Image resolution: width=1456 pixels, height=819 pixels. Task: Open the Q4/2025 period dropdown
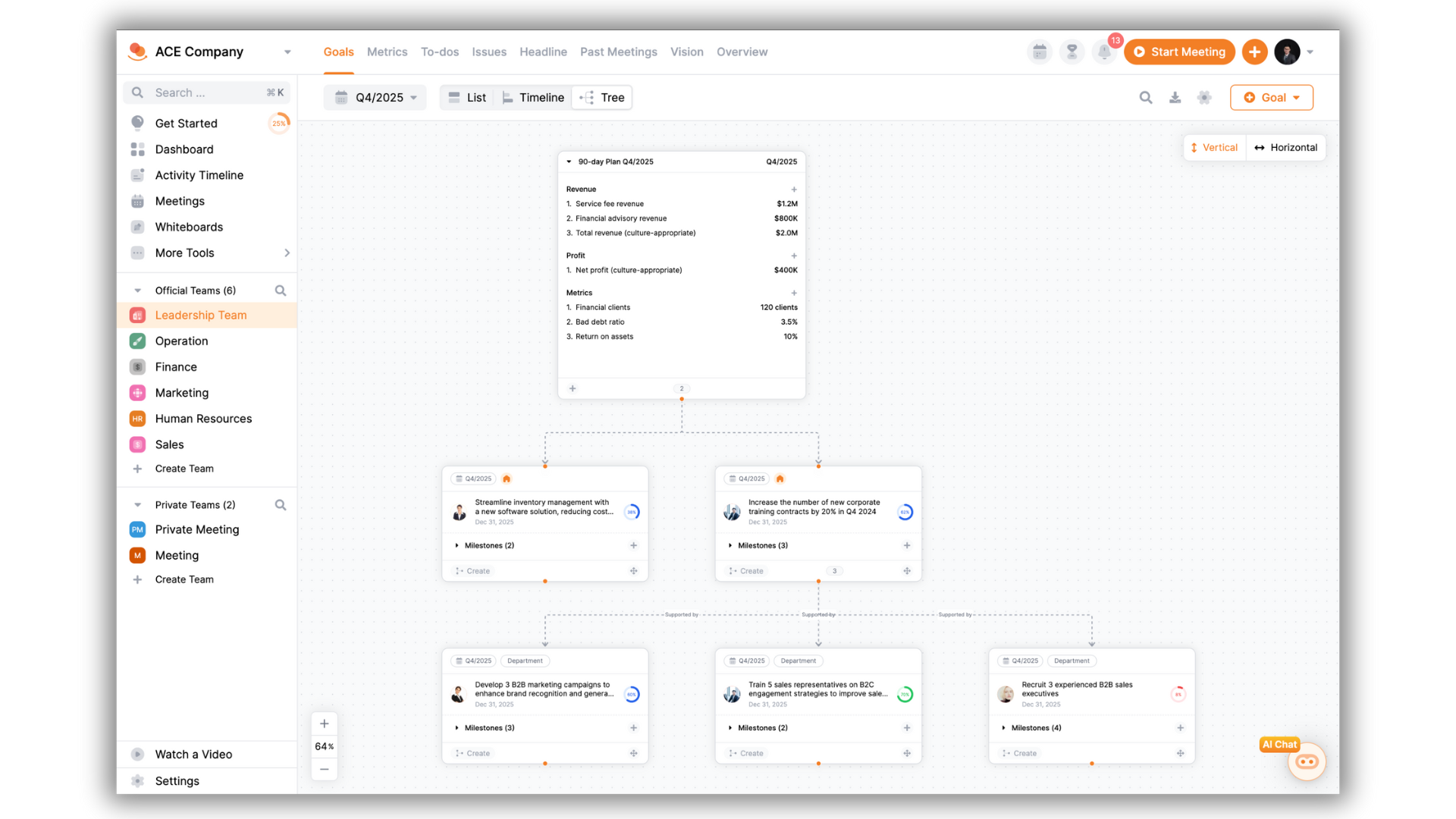[375, 97]
